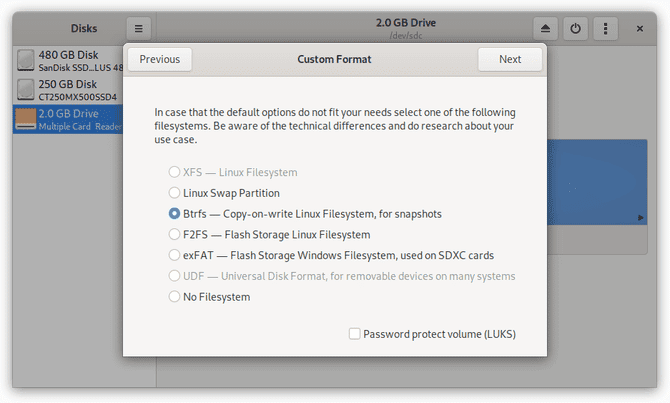The image size is (670, 403).
Task: Close the Disks window
Action: [640, 29]
